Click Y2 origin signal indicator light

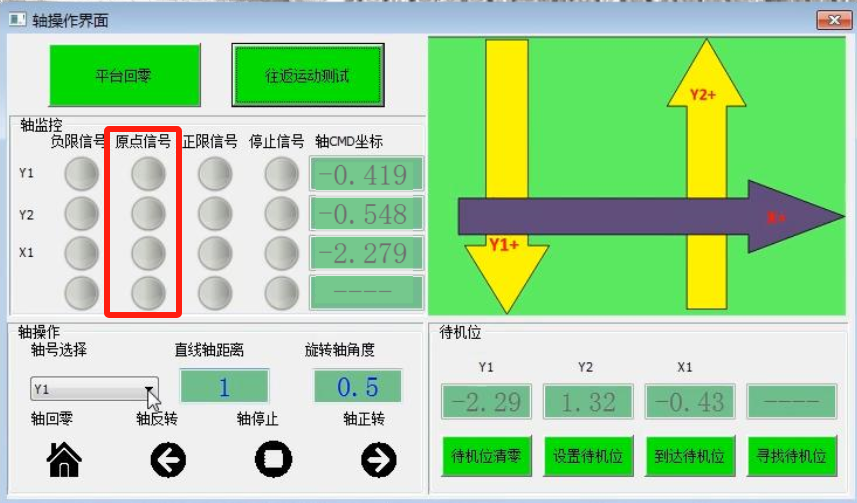pyautogui.click(x=148, y=213)
